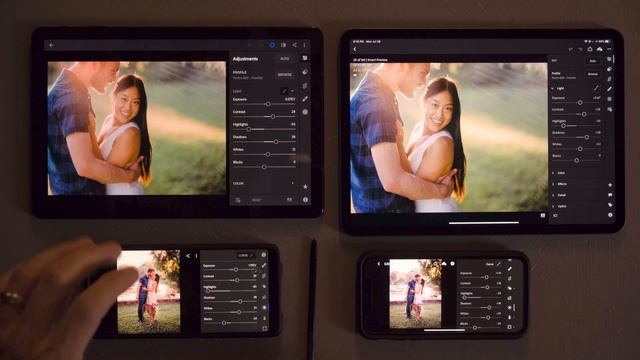
Task: Open the comments icon on the iPad side strip
Action: click(610, 195)
